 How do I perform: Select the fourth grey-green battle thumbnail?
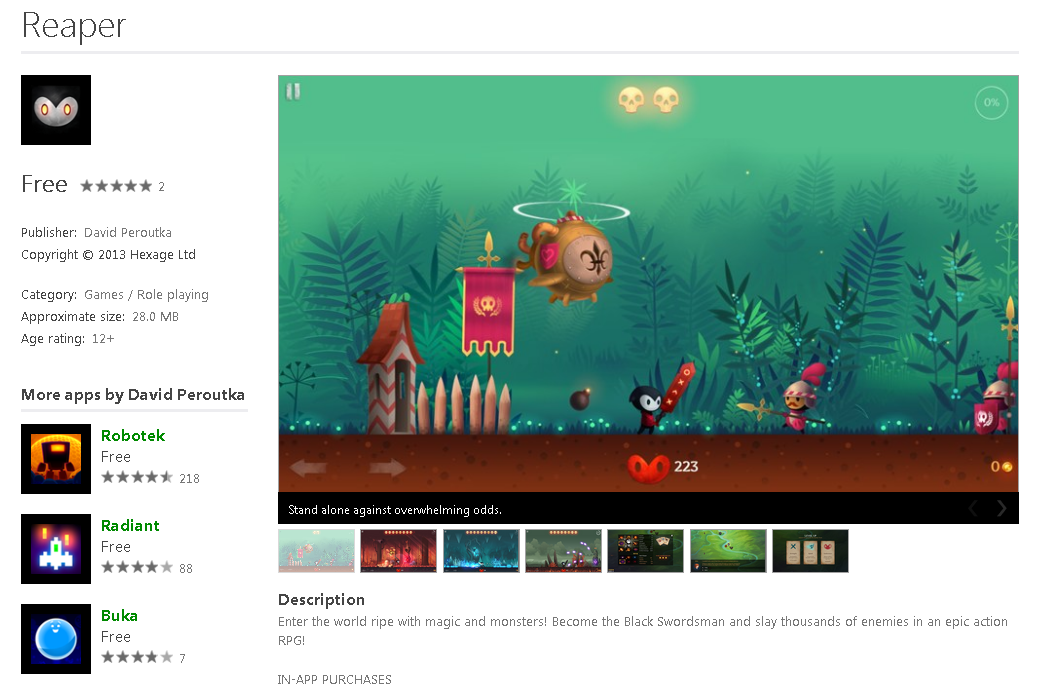[563, 551]
